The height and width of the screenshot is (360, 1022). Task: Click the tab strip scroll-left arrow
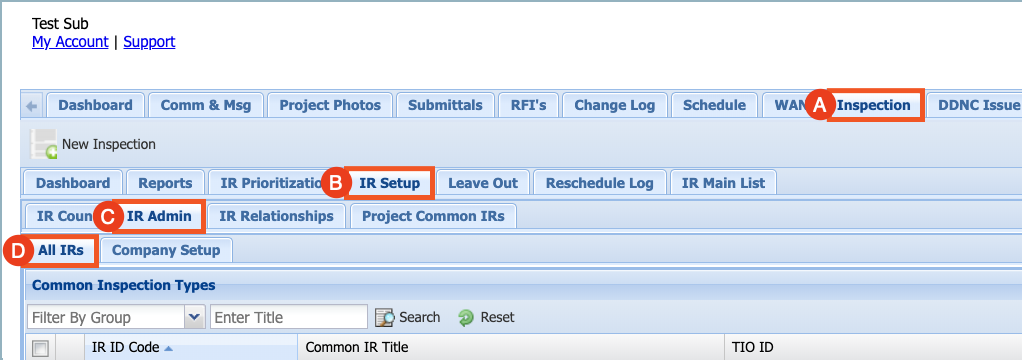point(32,106)
